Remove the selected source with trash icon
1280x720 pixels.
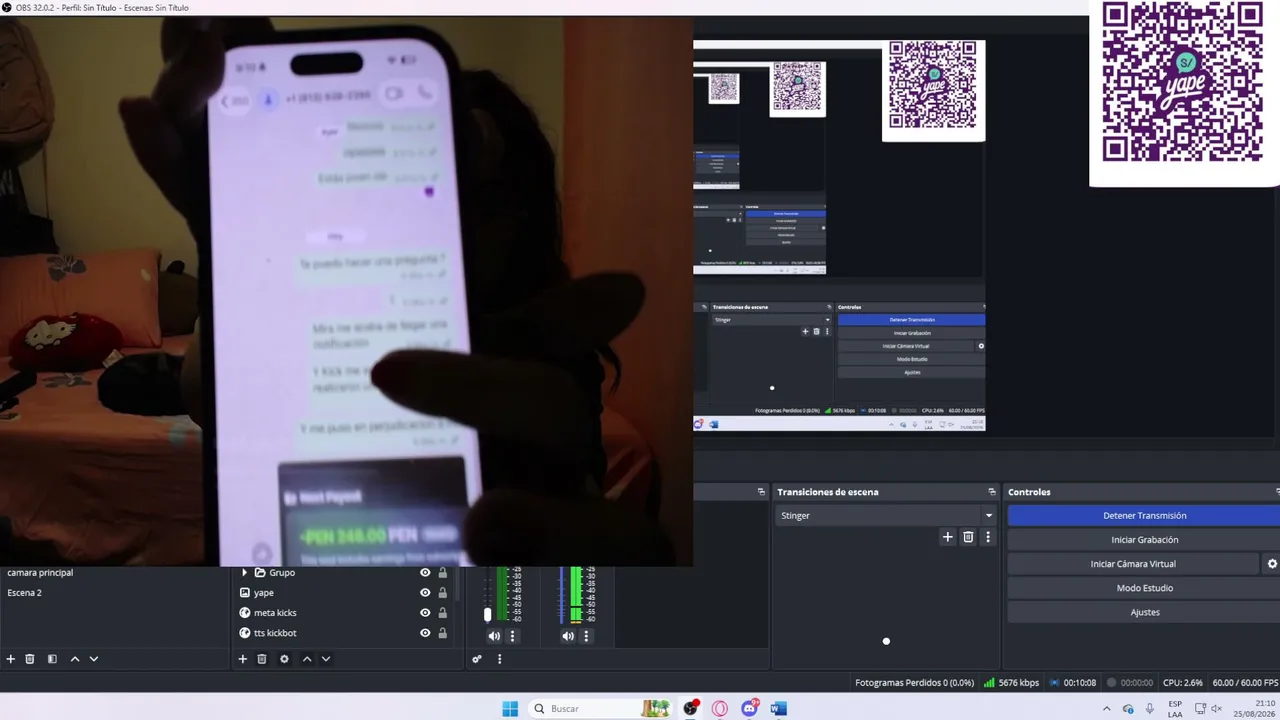(x=262, y=659)
